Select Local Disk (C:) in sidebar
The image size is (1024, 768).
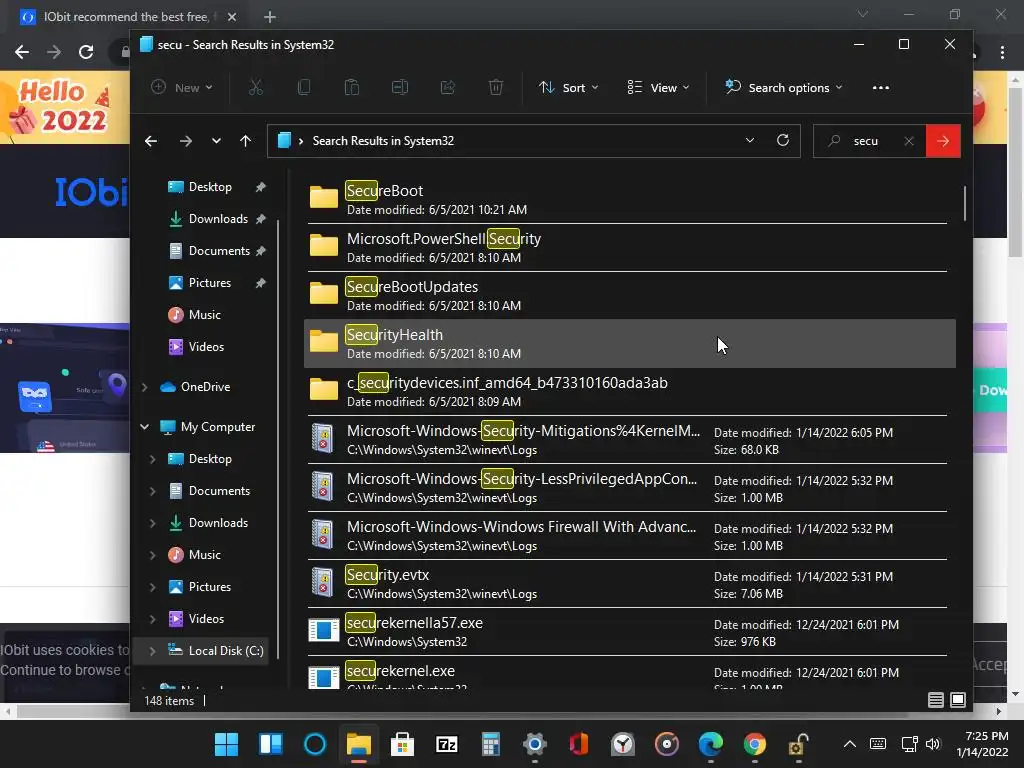point(200,651)
